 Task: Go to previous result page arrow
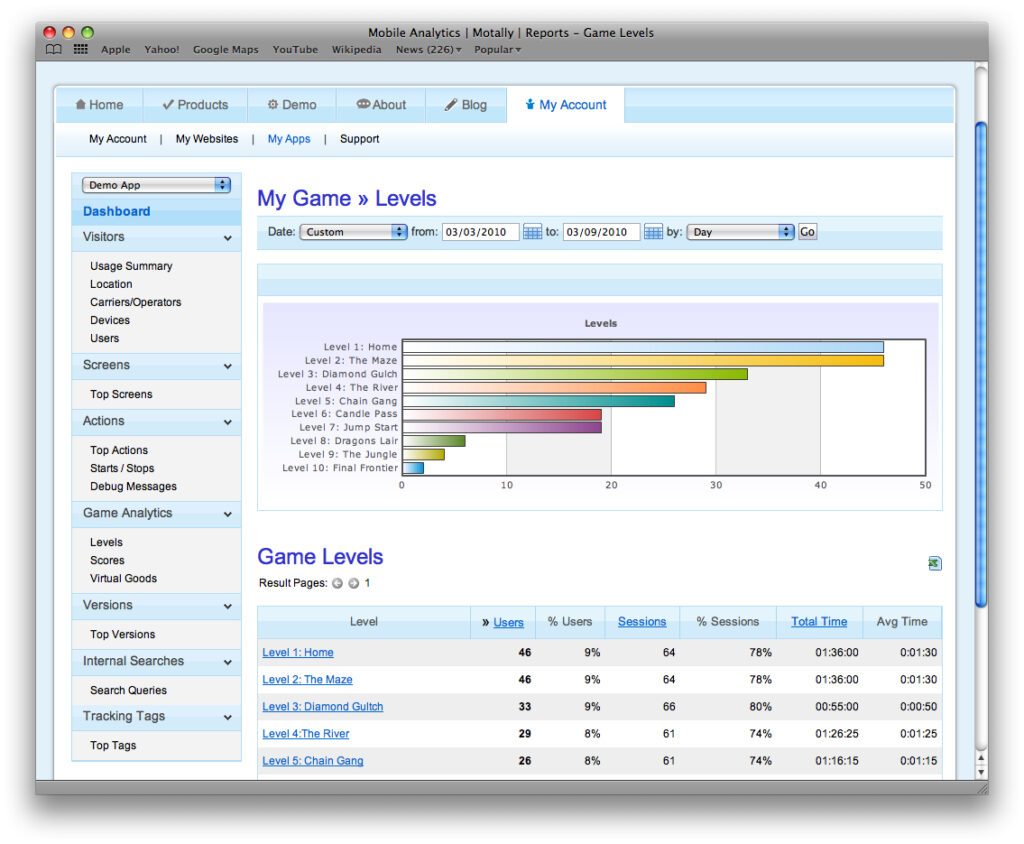click(x=337, y=583)
